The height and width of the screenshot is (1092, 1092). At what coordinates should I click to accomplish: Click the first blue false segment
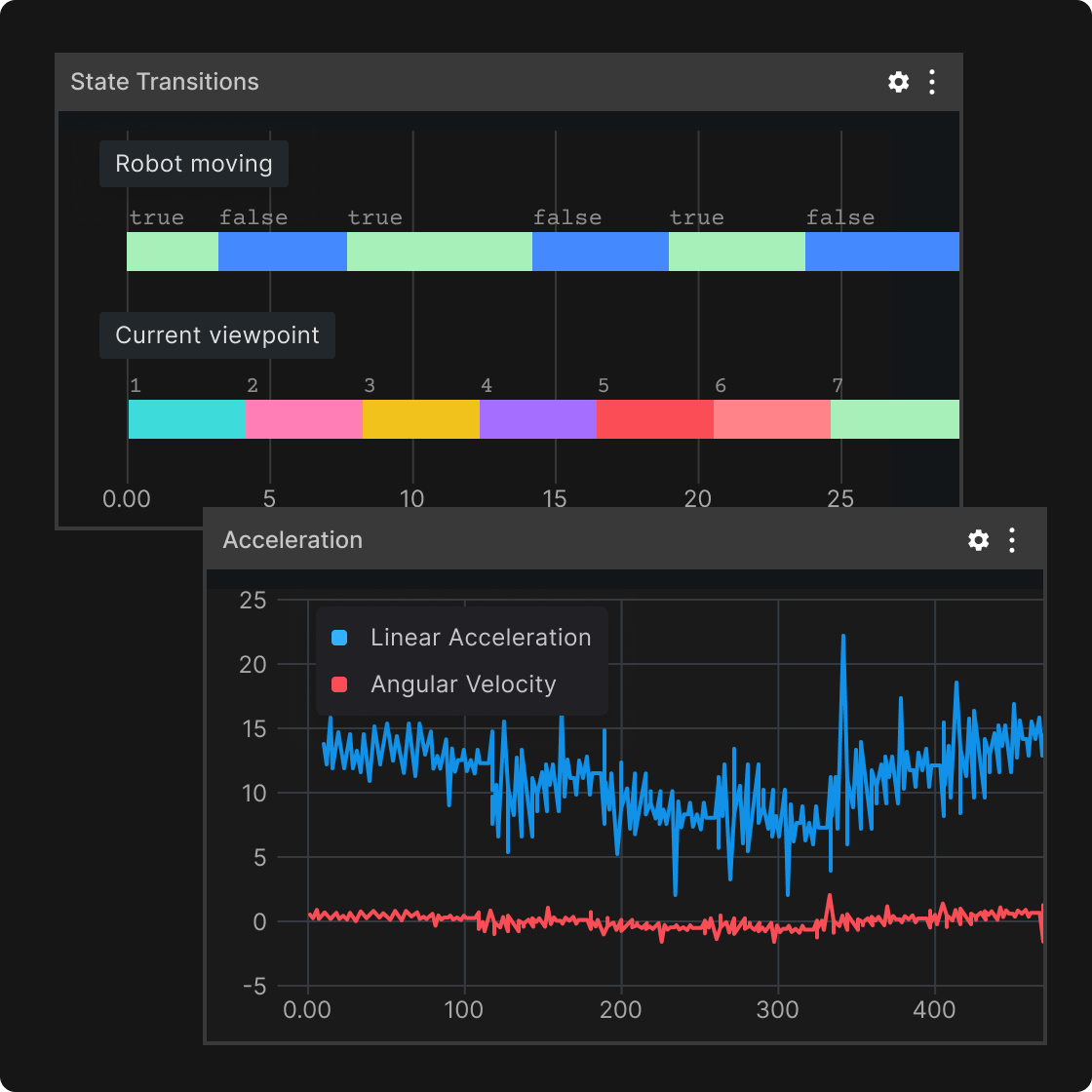283,252
